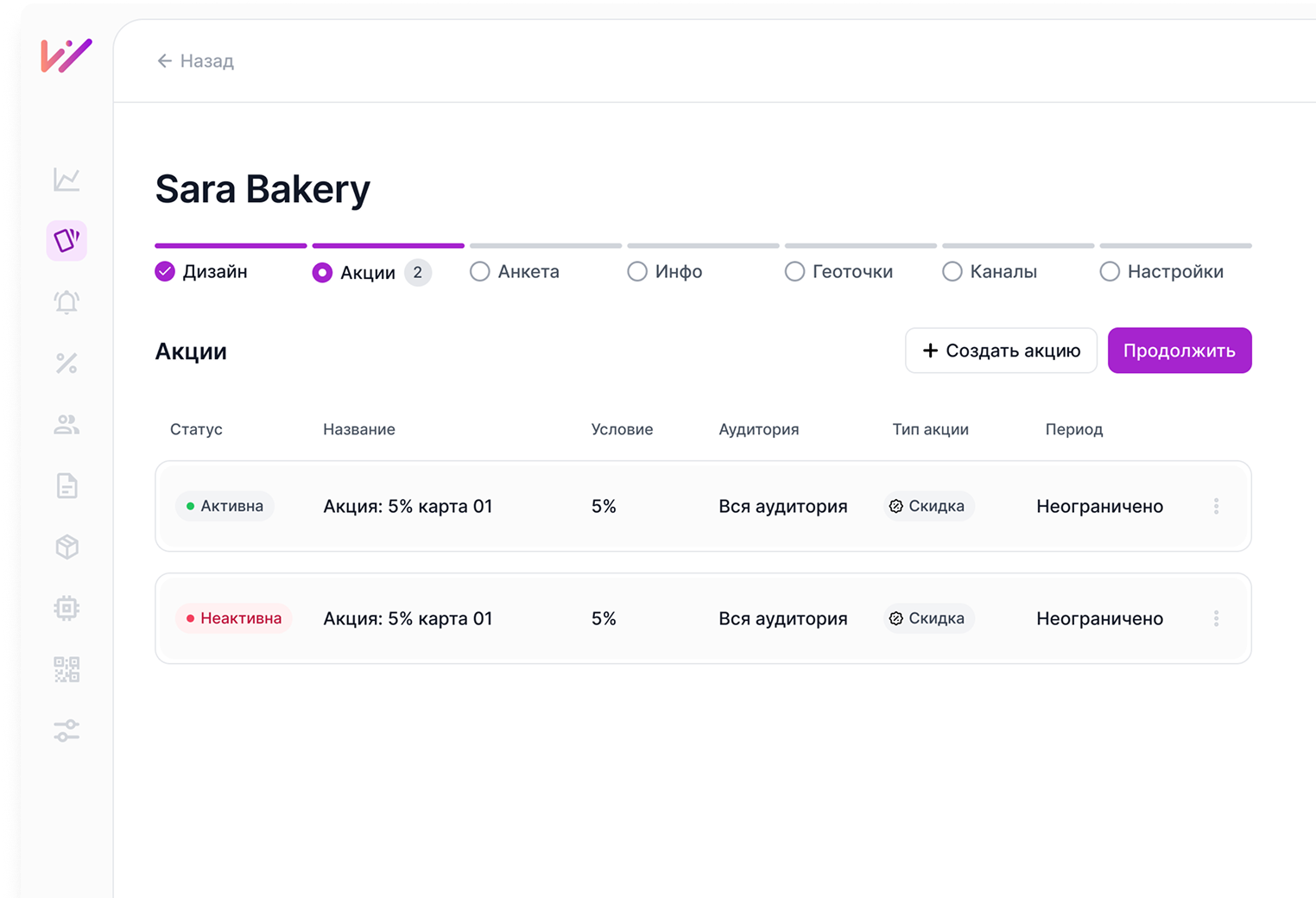This screenshot has width=1316, height=898.
Task: Open the box package icon in sidebar
Action: [x=66, y=547]
